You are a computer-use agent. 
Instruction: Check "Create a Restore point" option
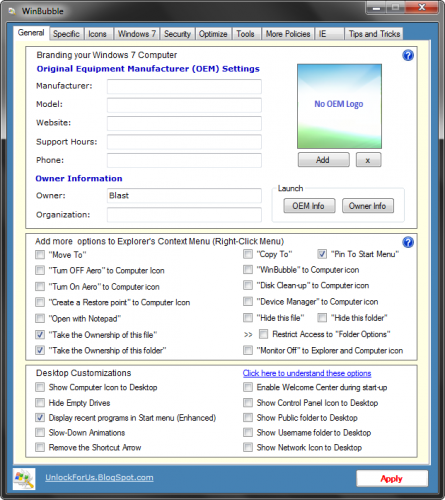pos(40,302)
